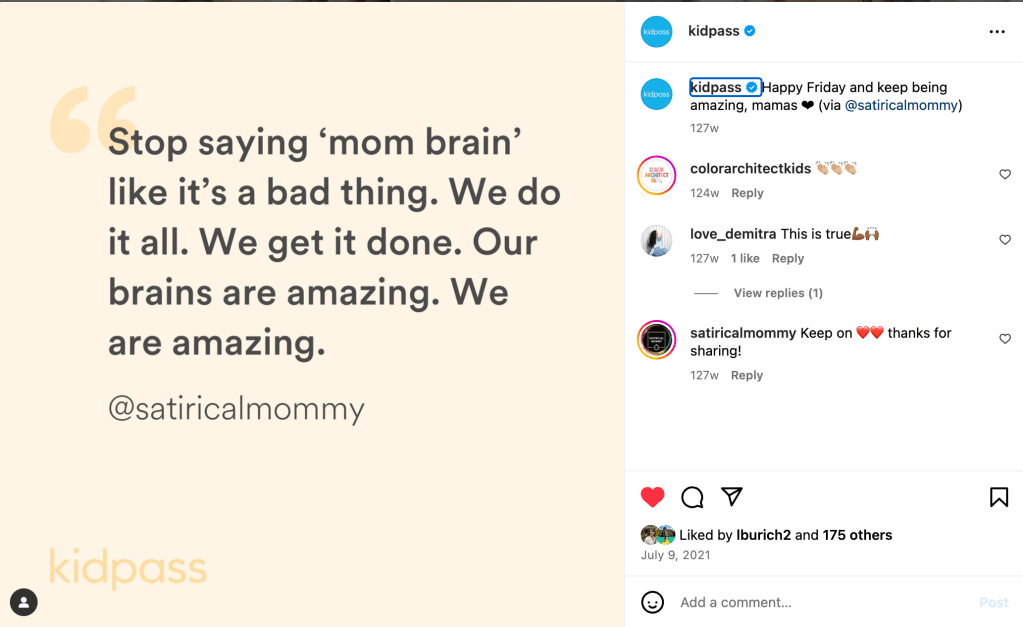Share the post with paper plane icon
This screenshot has height=627, width=1023.
pos(732,497)
